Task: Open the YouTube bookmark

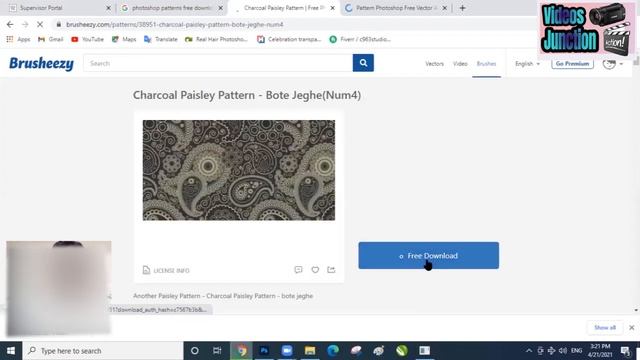Action: point(87,39)
